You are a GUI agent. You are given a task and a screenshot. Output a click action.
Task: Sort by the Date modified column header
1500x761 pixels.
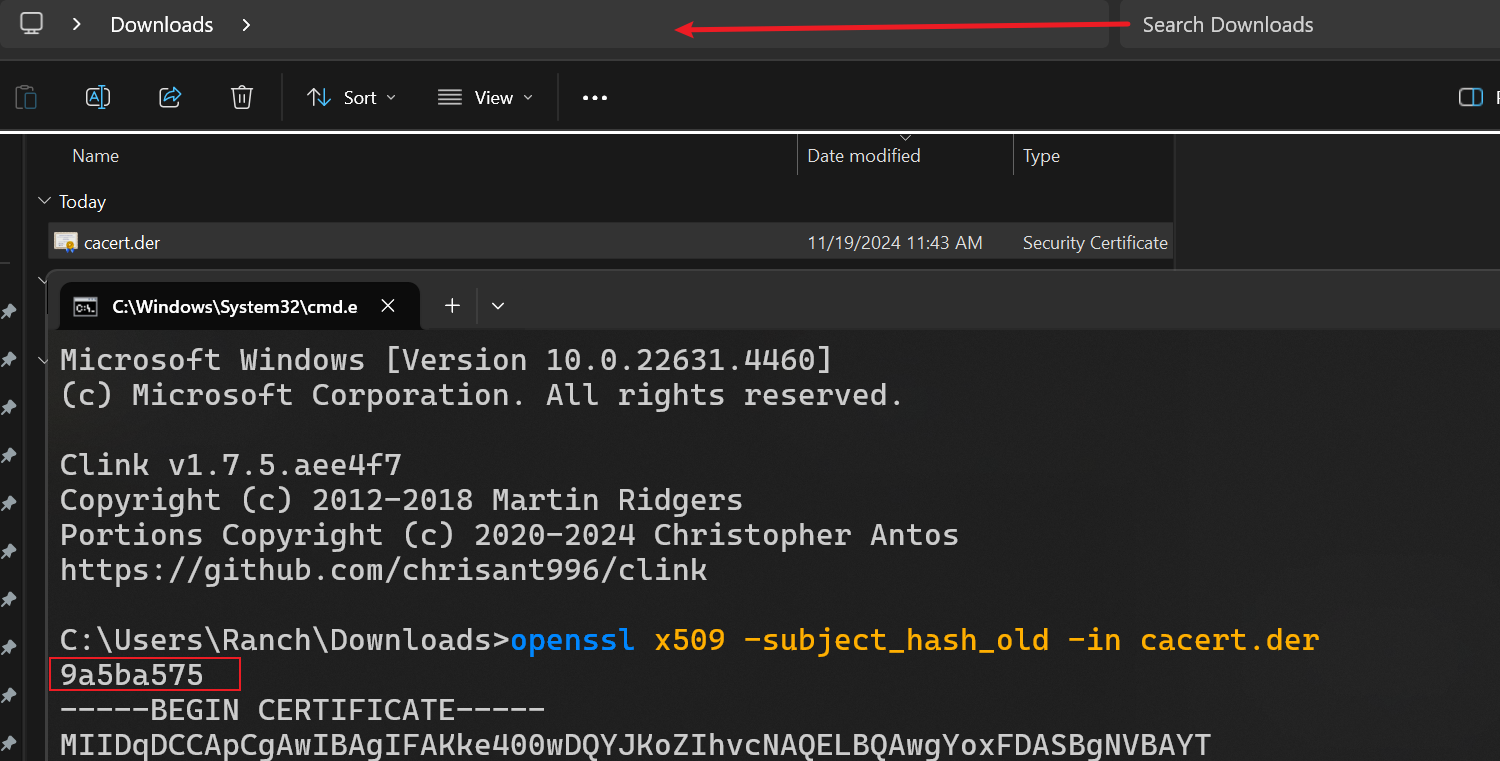pyautogui.click(x=864, y=156)
